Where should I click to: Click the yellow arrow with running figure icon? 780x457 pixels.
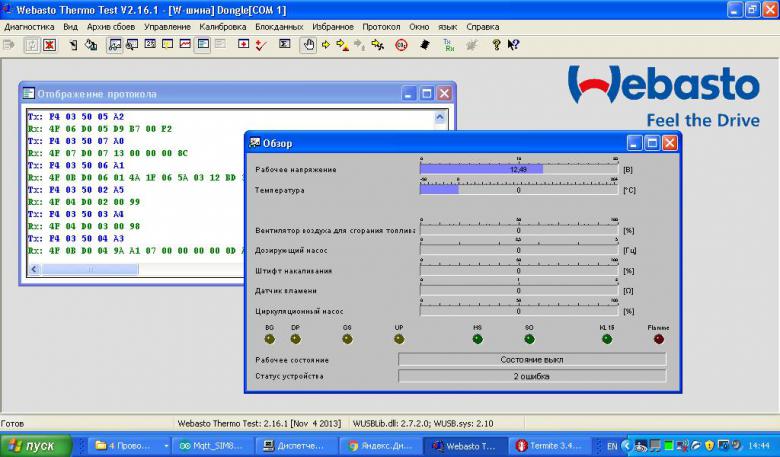click(x=378, y=45)
